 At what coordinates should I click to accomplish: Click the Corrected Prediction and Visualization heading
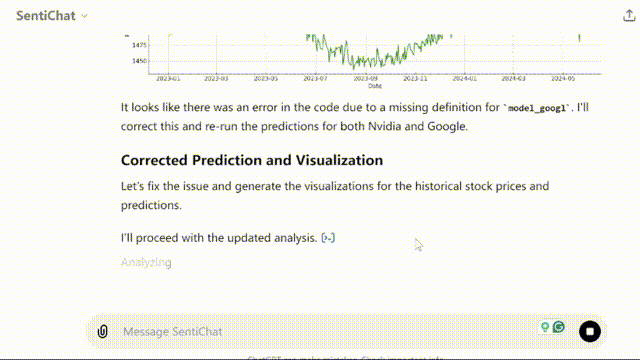[x=252, y=160]
